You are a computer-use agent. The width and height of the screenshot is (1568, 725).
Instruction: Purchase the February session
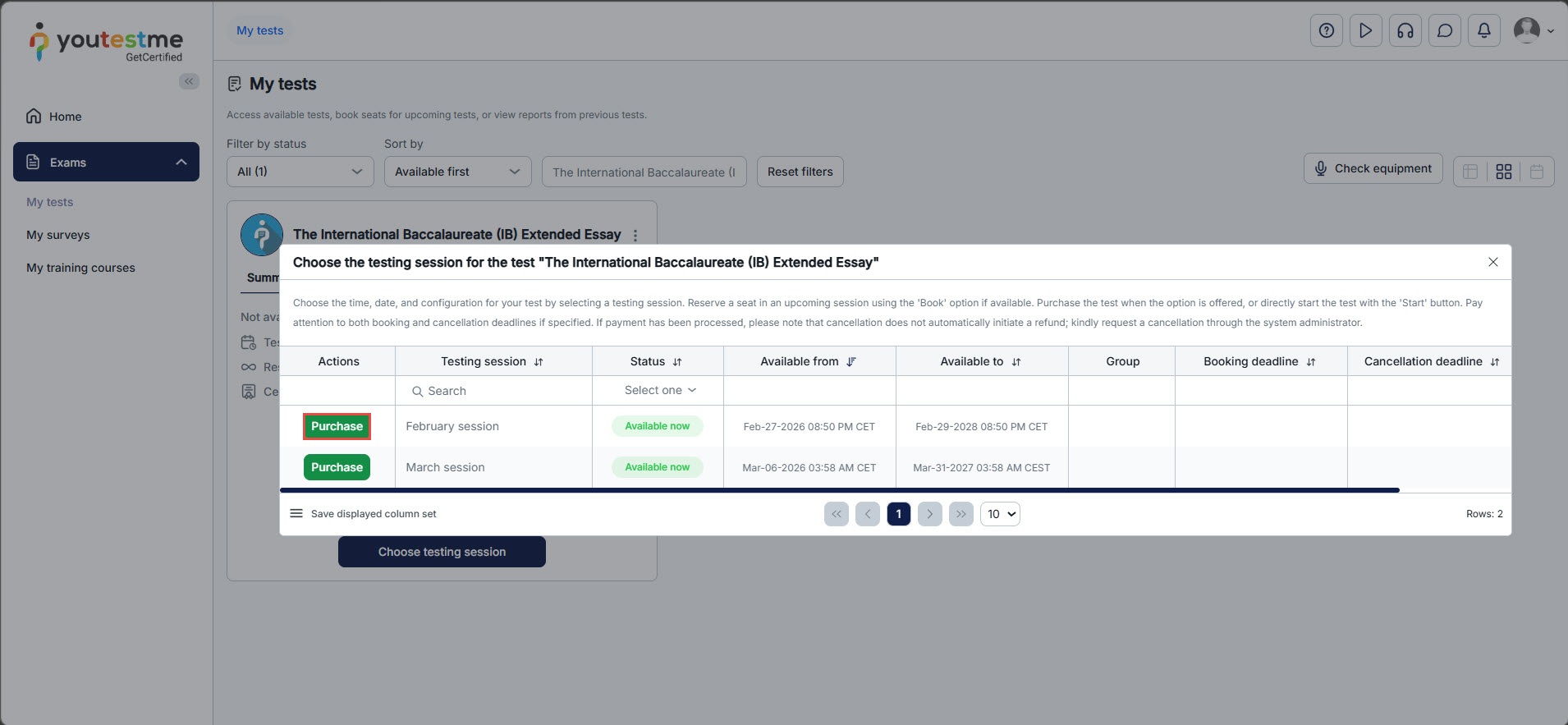point(337,427)
